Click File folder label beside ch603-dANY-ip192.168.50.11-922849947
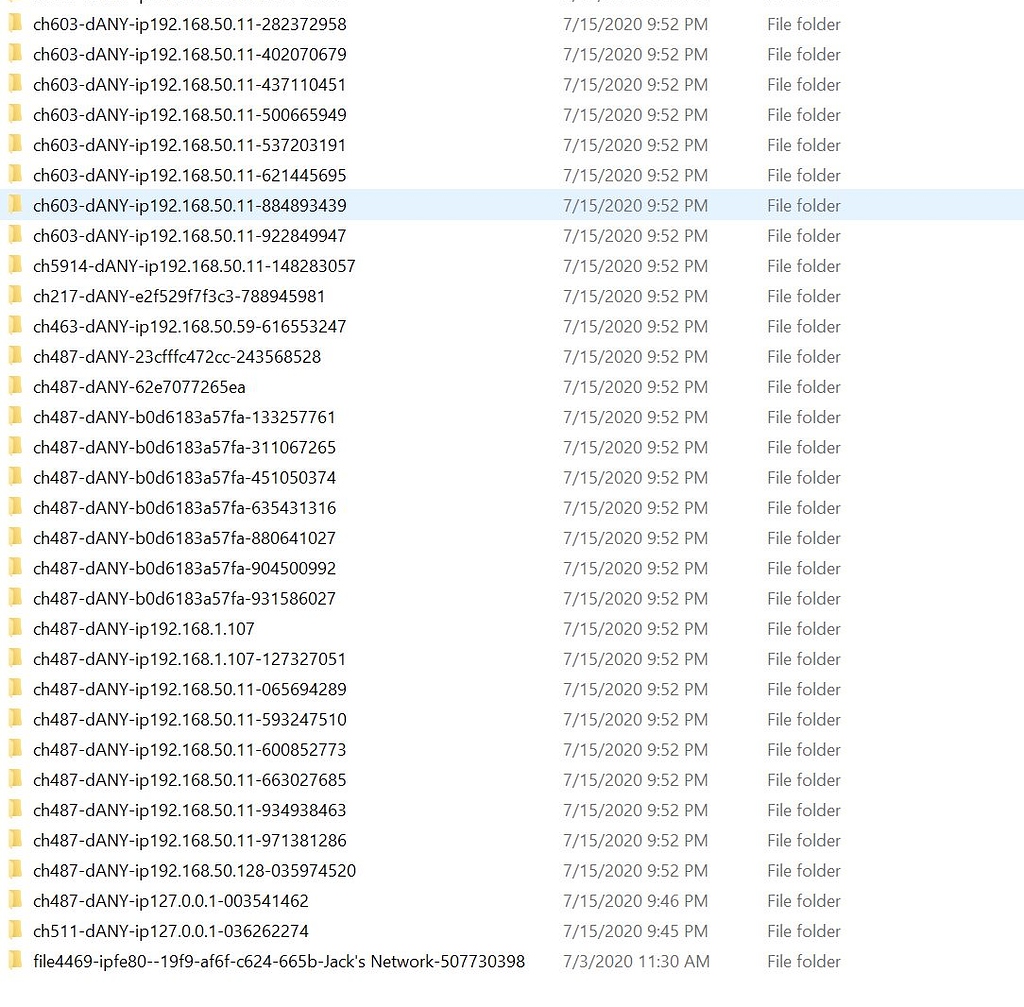 [803, 235]
